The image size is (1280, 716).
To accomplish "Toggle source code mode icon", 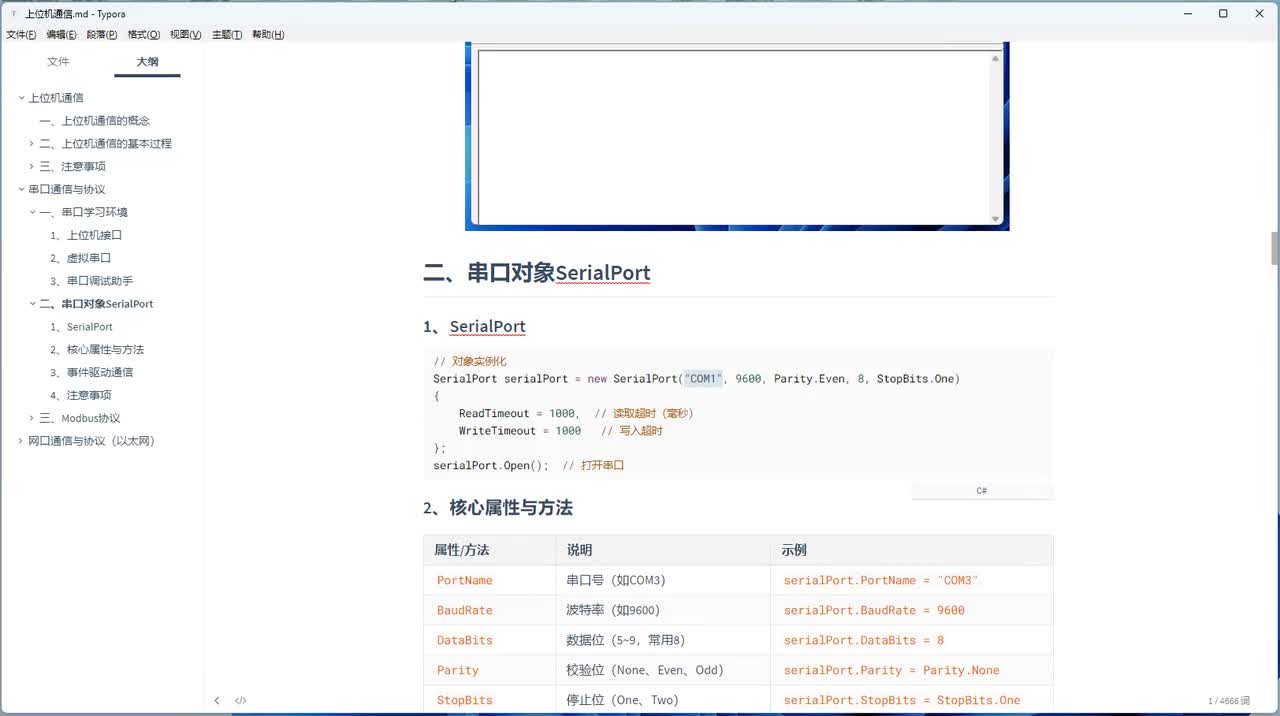I will (241, 701).
